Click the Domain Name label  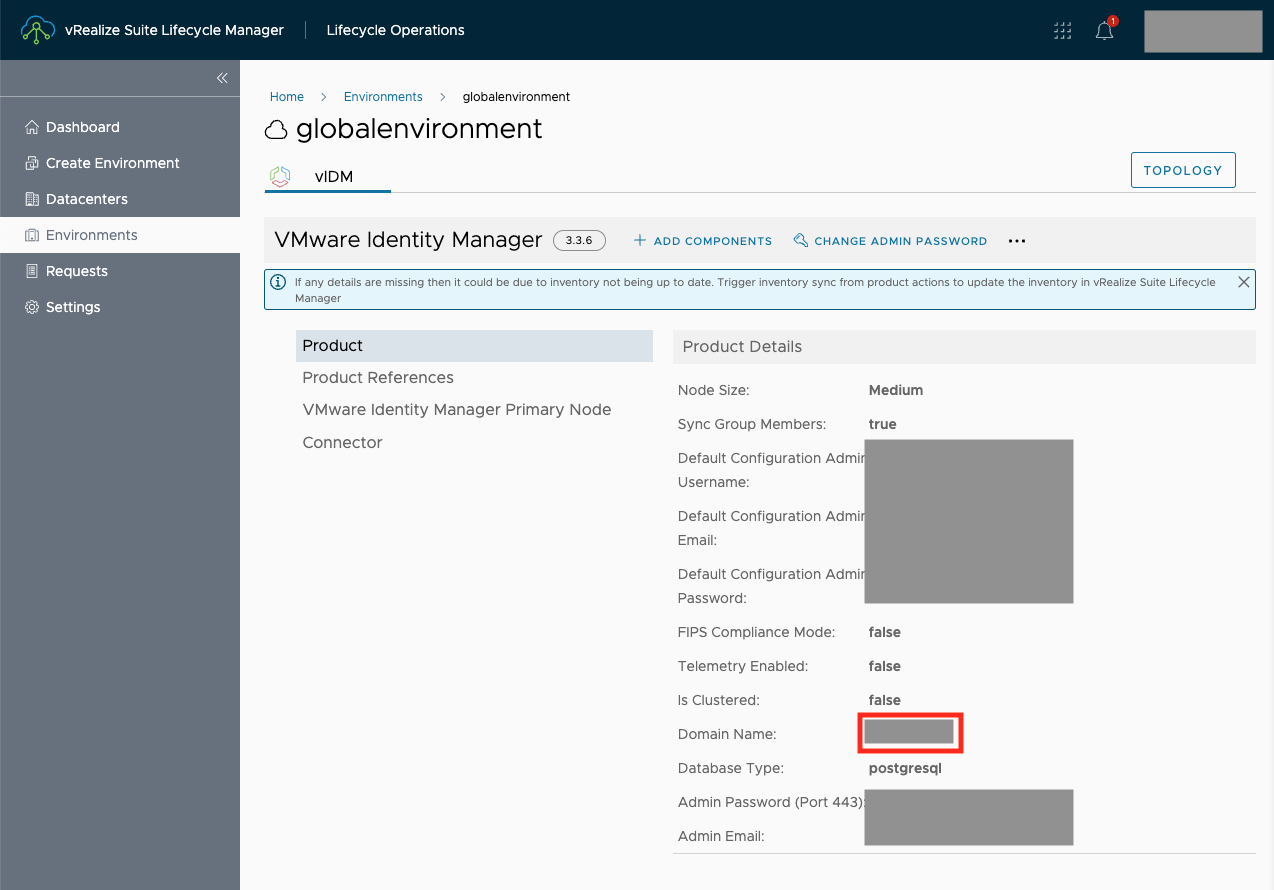tap(727, 734)
